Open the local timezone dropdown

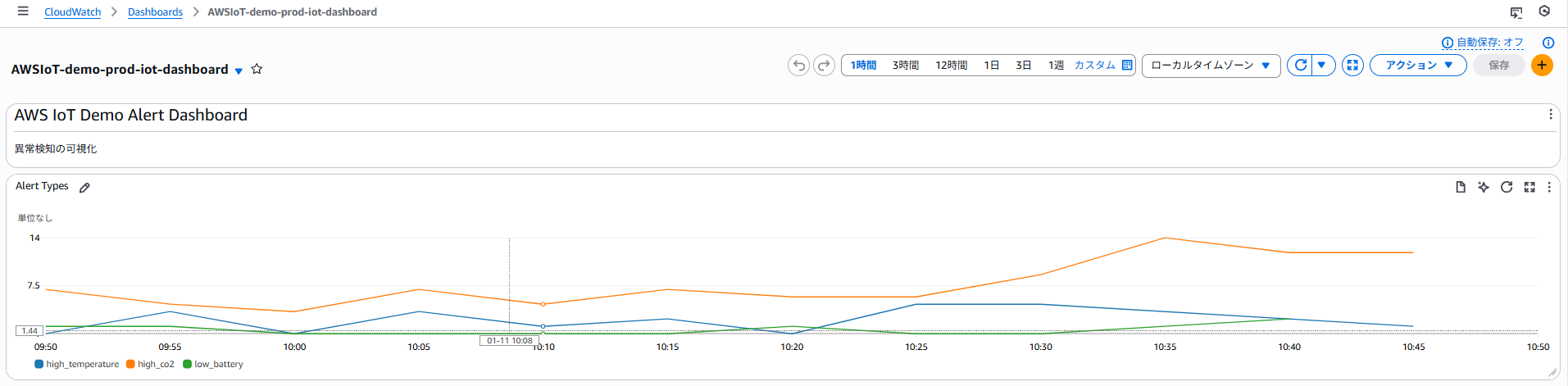click(1210, 66)
